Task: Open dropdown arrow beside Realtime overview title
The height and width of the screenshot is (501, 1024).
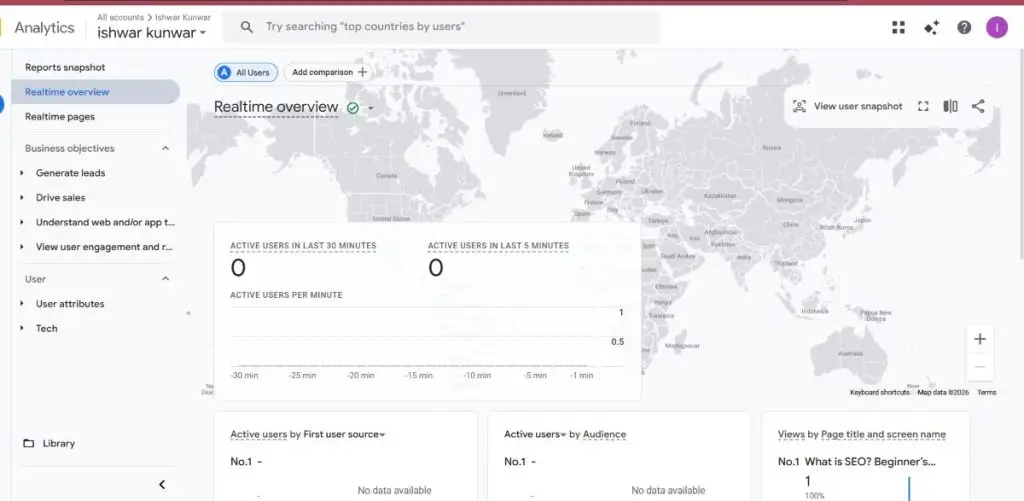Action: 371,108
